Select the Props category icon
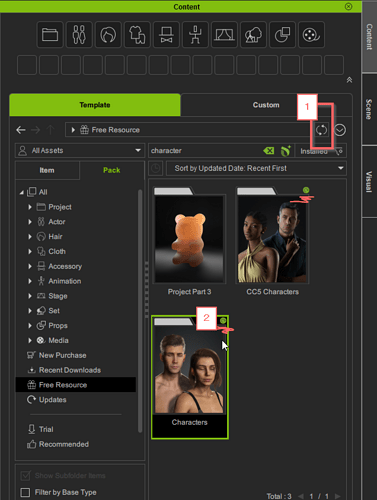Viewport: 377px width, 500px height. 282,35
